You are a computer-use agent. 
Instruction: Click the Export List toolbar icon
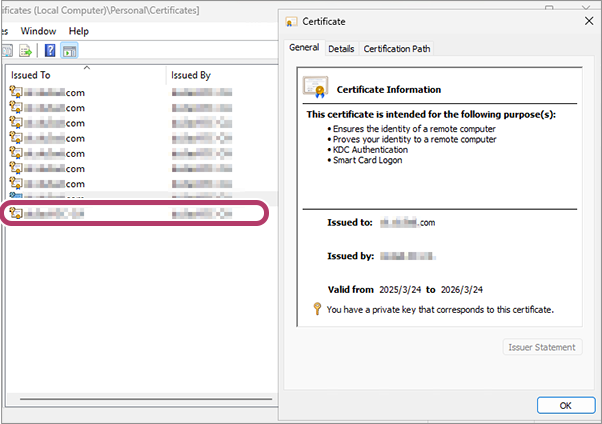tap(25, 51)
